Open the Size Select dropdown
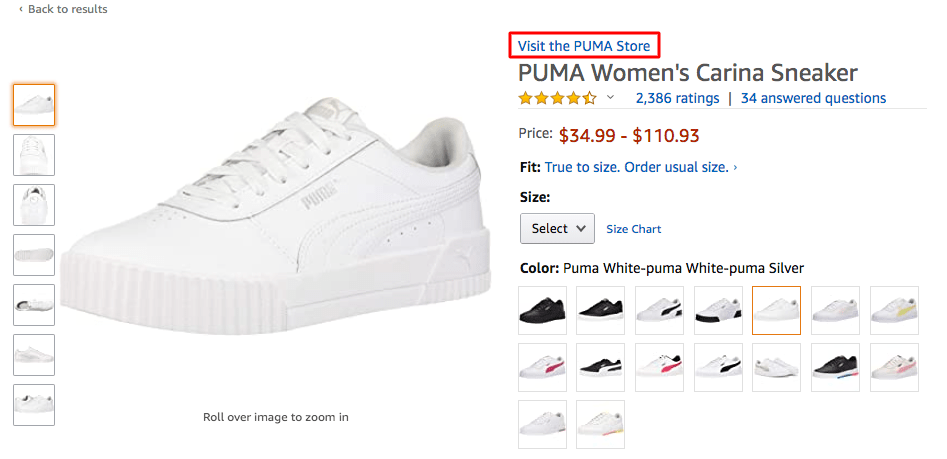The image size is (947, 459). 557,229
